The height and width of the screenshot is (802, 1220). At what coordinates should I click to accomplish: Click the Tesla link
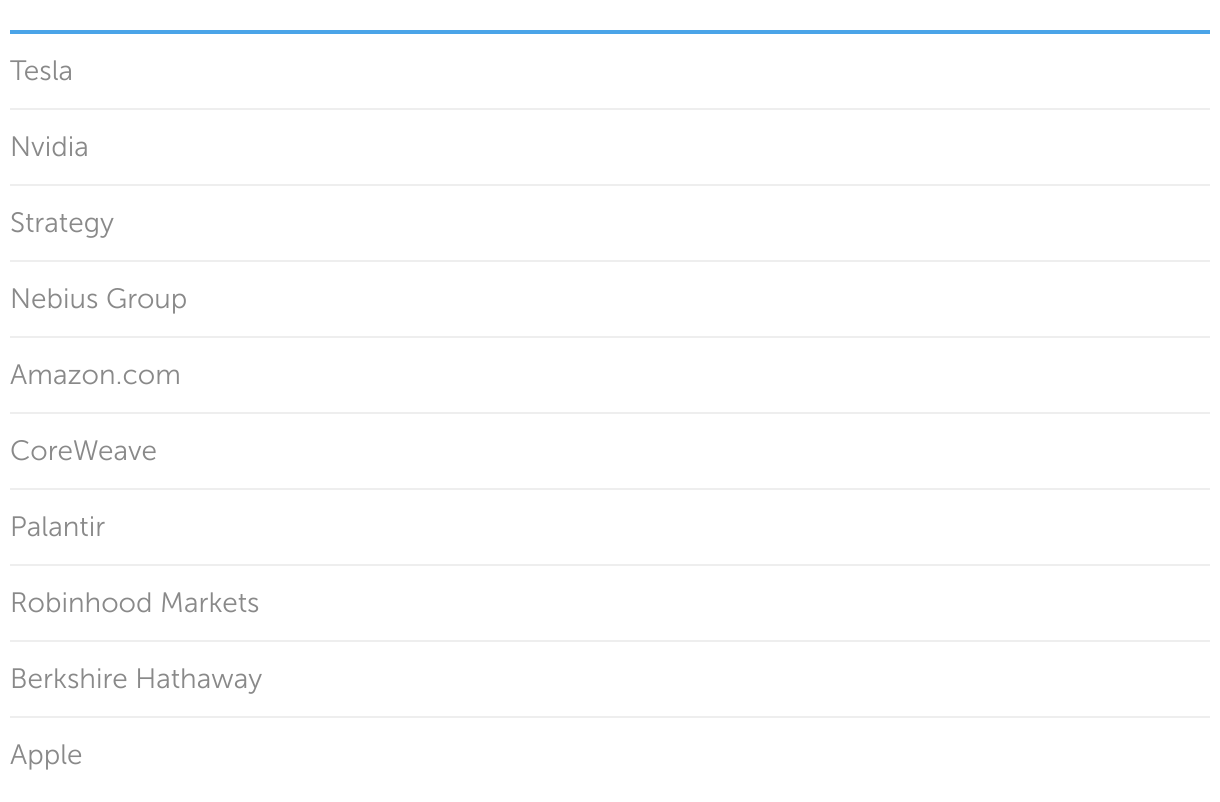tap(41, 71)
